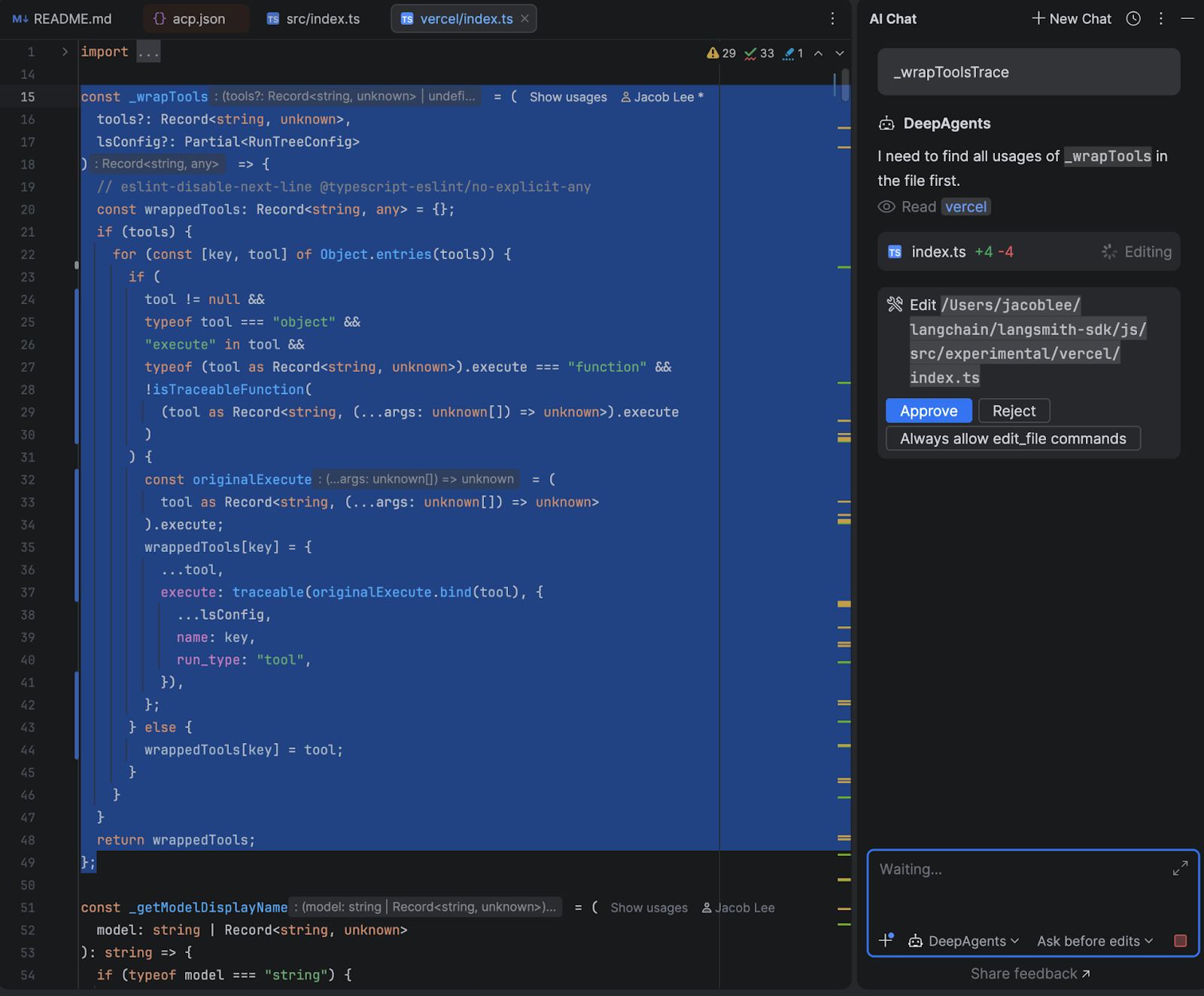Click the editor tabs more options icon
The image size is (1204, 996).
832,19
